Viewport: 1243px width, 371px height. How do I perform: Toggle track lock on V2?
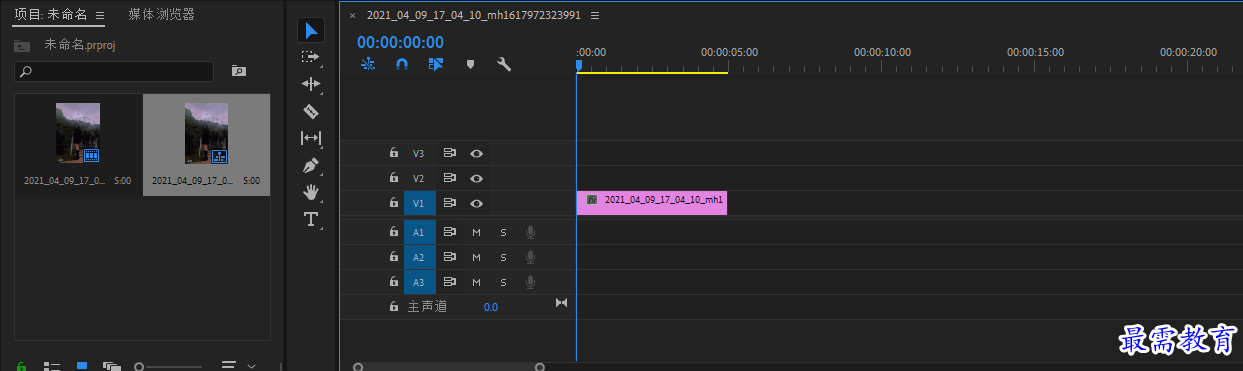click(394, 178)
